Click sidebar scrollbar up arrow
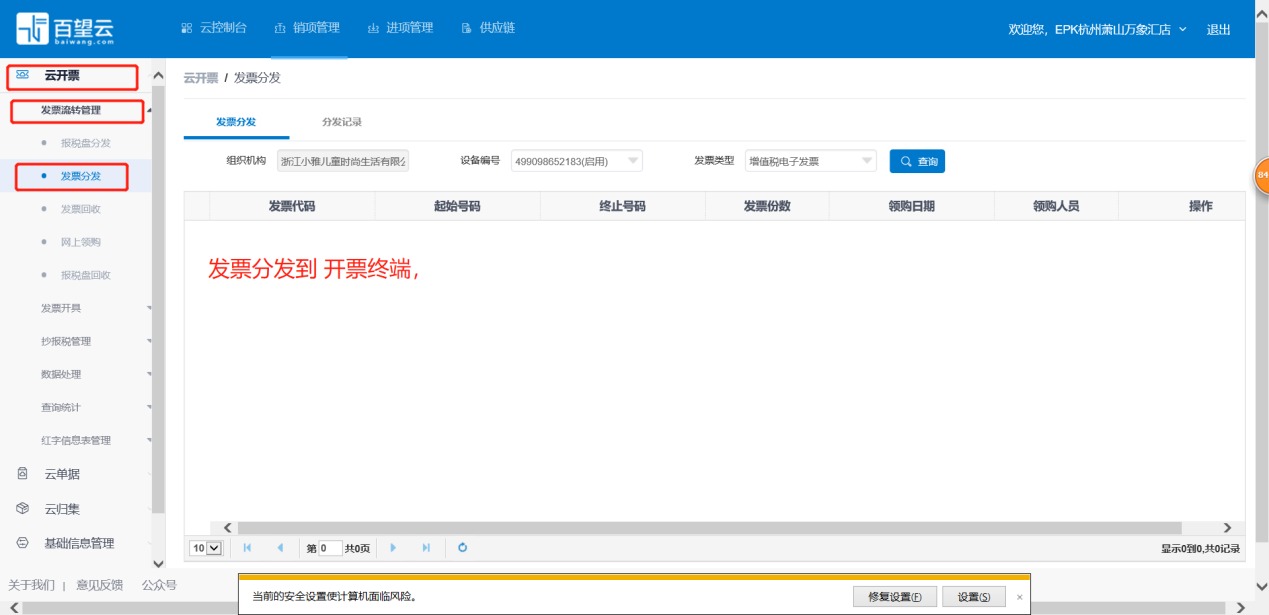1269x615 pixels. click(158, 75)
